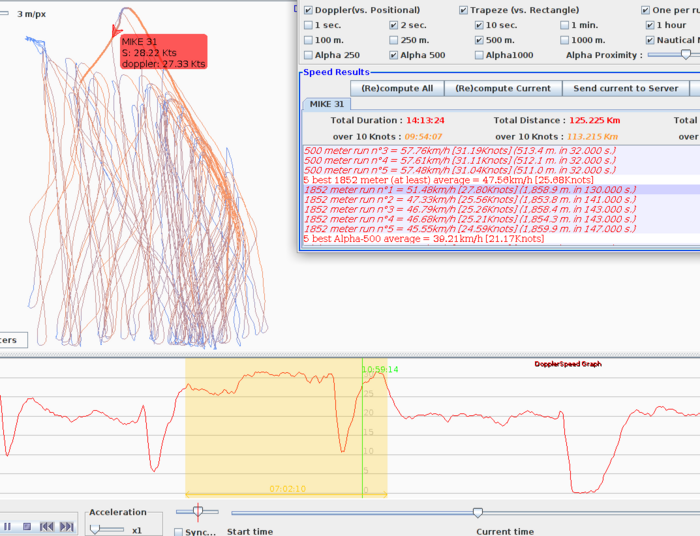Jump back with the rewind icon
The image size is (700, 536).
(47, 527)
